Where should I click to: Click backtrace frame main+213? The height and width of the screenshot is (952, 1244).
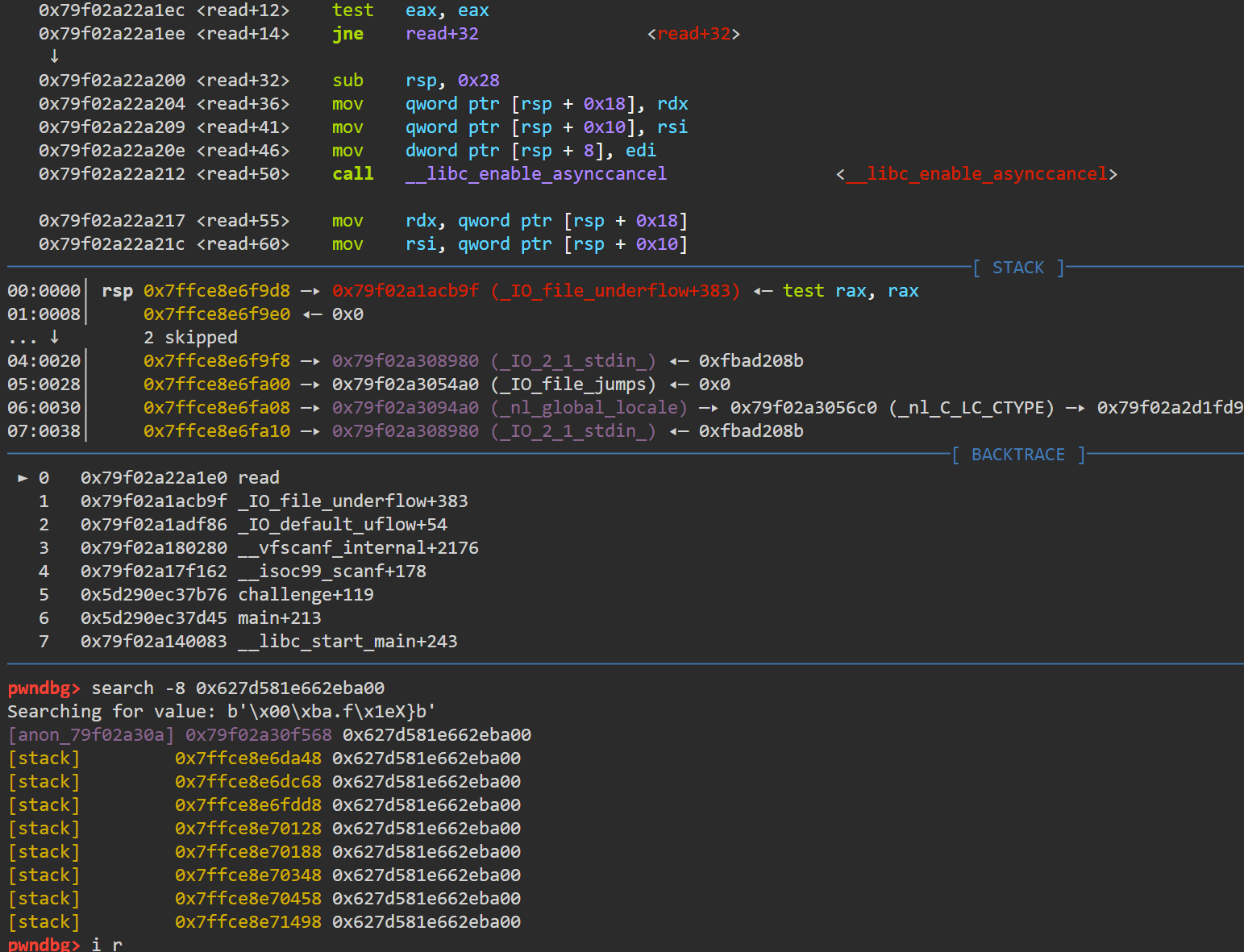click(280, 618)
